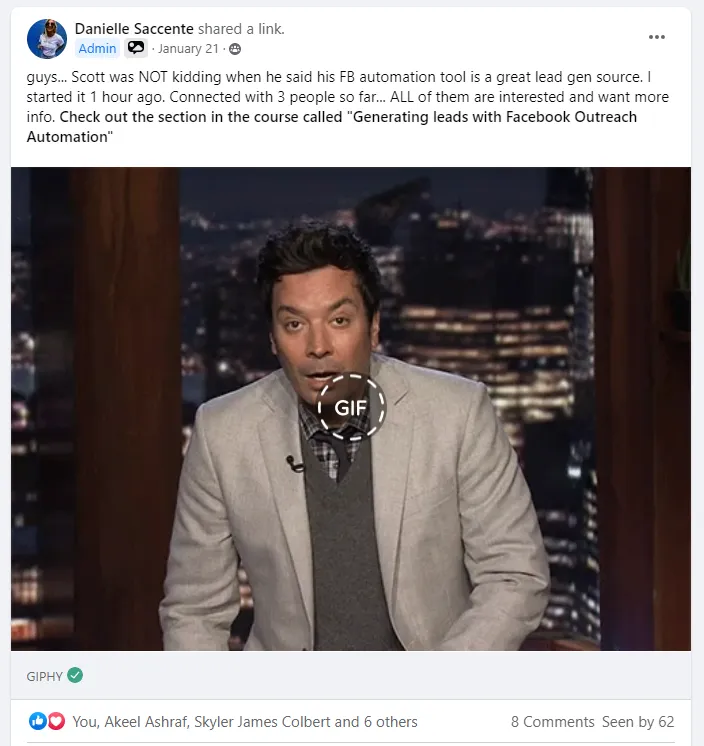Click the green GIPHY verified checkmark
The width and height of the screenshot is (704, 746).
[x=75, y=675]
